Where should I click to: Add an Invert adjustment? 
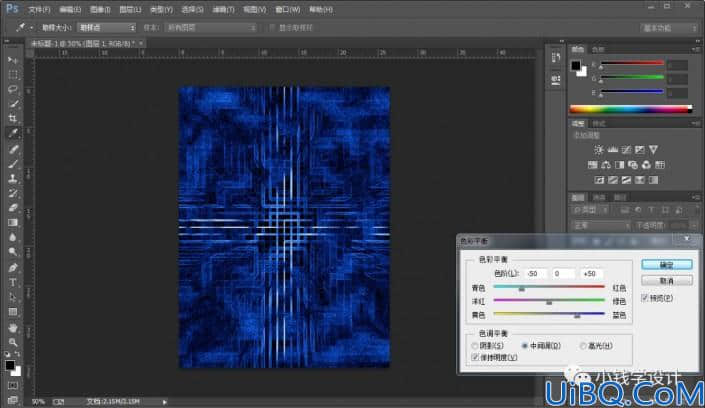[599, 180]
